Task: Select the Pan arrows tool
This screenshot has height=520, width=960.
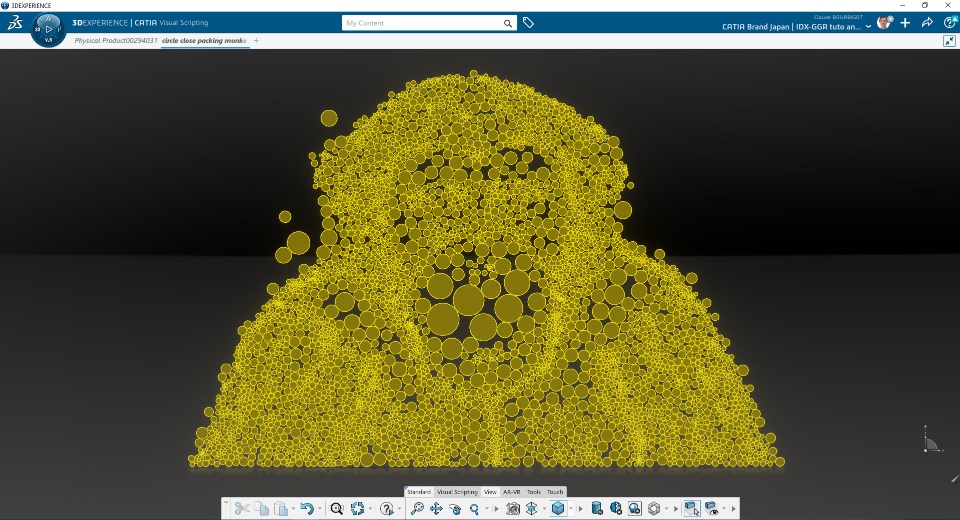Action: point(436,508)
